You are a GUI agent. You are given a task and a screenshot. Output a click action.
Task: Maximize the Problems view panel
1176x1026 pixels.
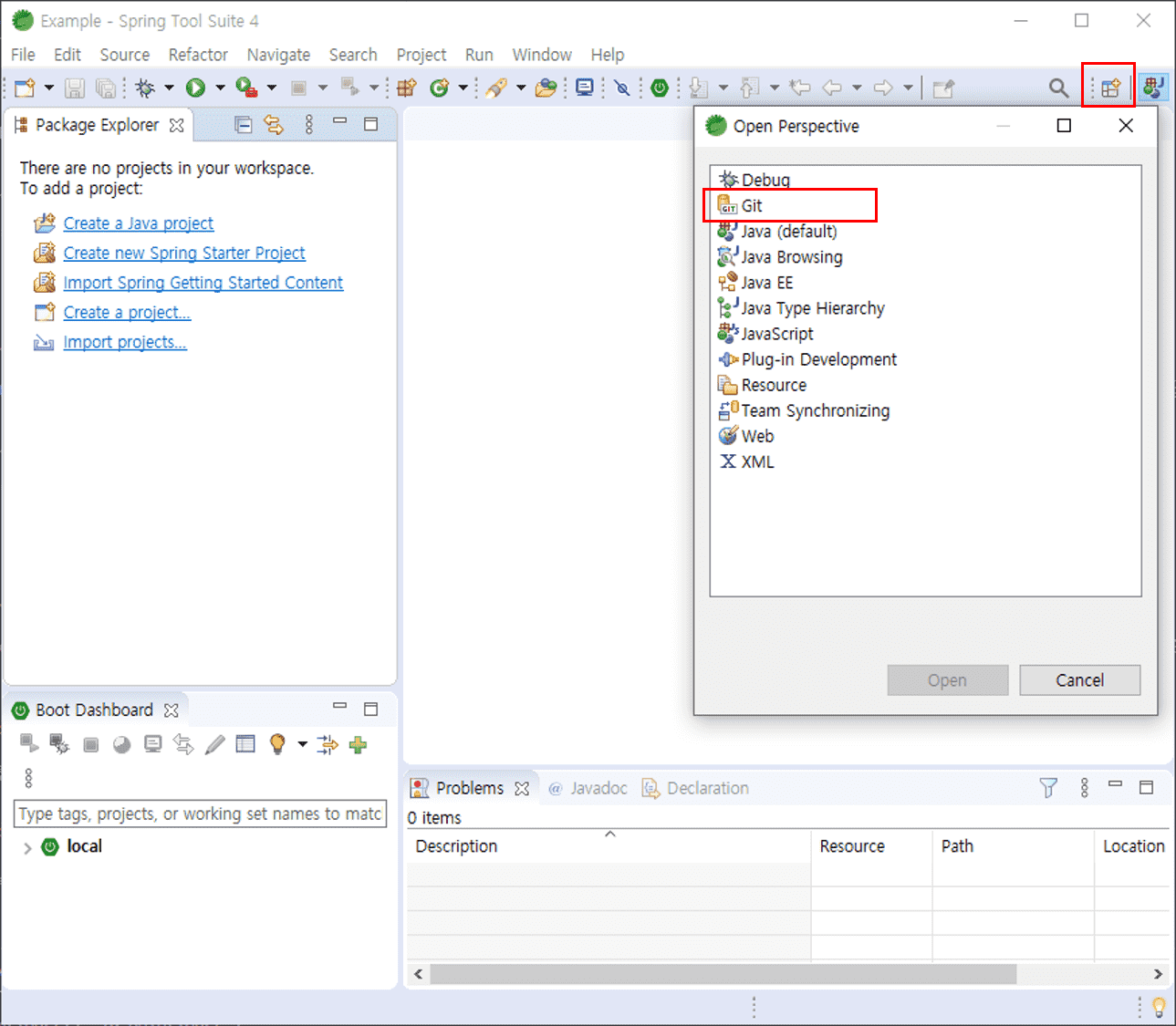tap(1146, 787)
